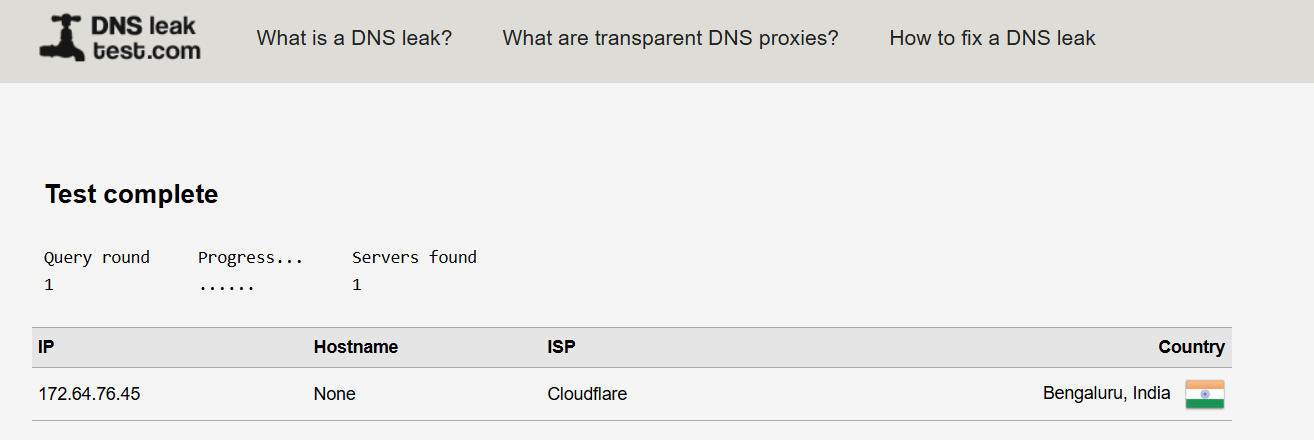Click the IP column header
The height and width of the screenshot is (440, 1314).
pyautogui.click(x=46, y=347)
